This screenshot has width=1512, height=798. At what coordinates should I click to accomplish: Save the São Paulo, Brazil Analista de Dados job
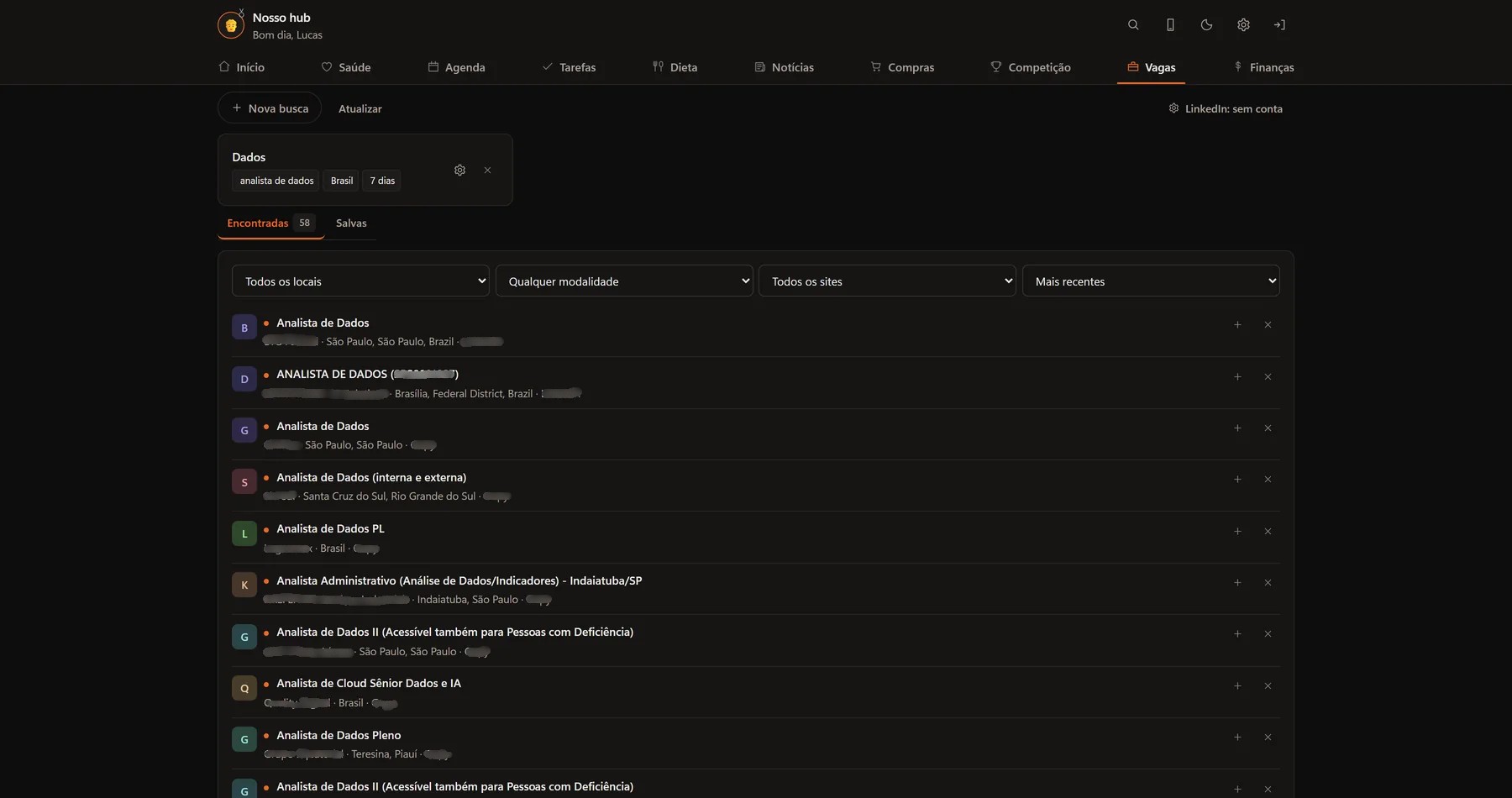(x=1237, y=325)
